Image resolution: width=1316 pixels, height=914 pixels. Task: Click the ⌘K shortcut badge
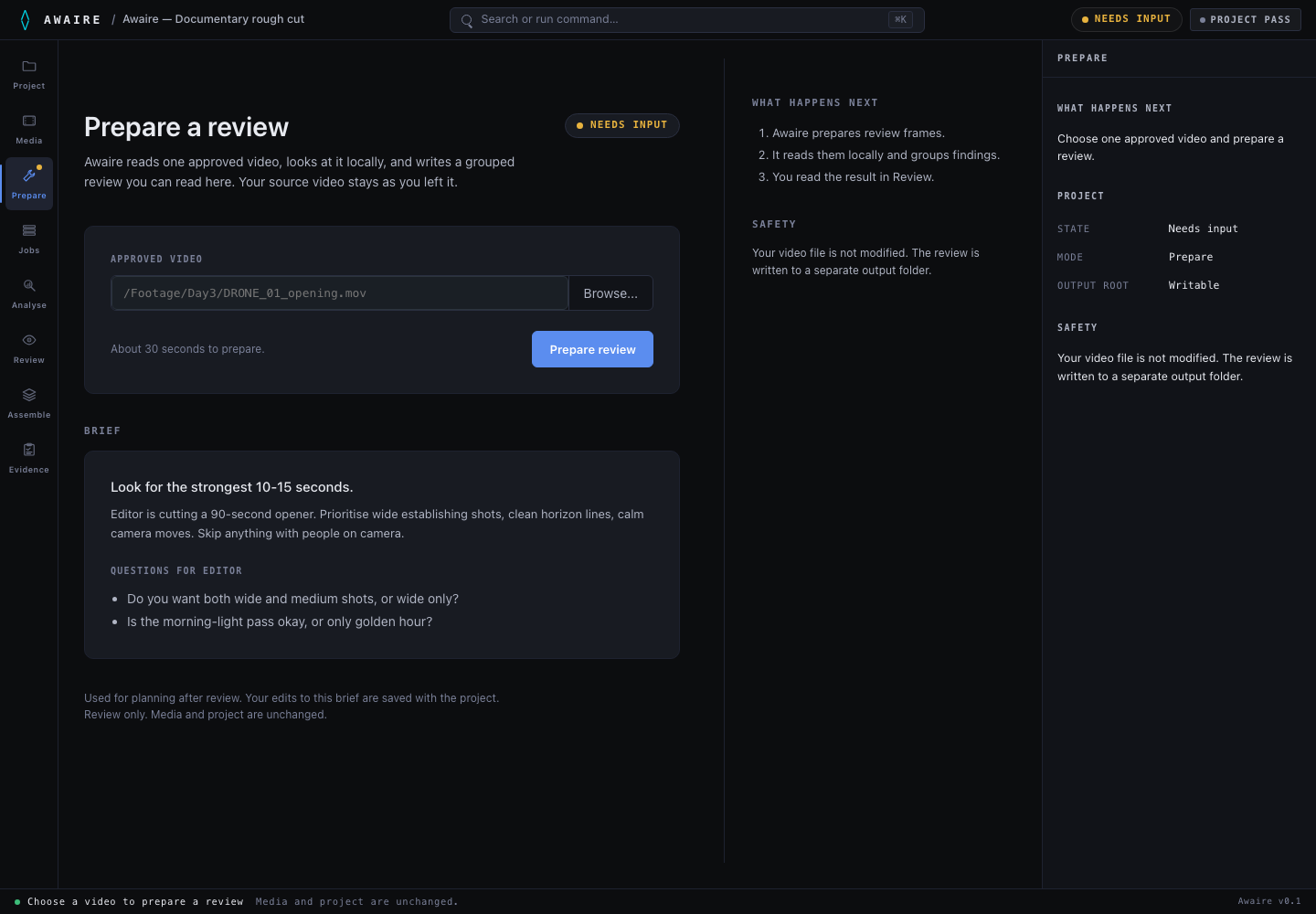coord(900,19)
